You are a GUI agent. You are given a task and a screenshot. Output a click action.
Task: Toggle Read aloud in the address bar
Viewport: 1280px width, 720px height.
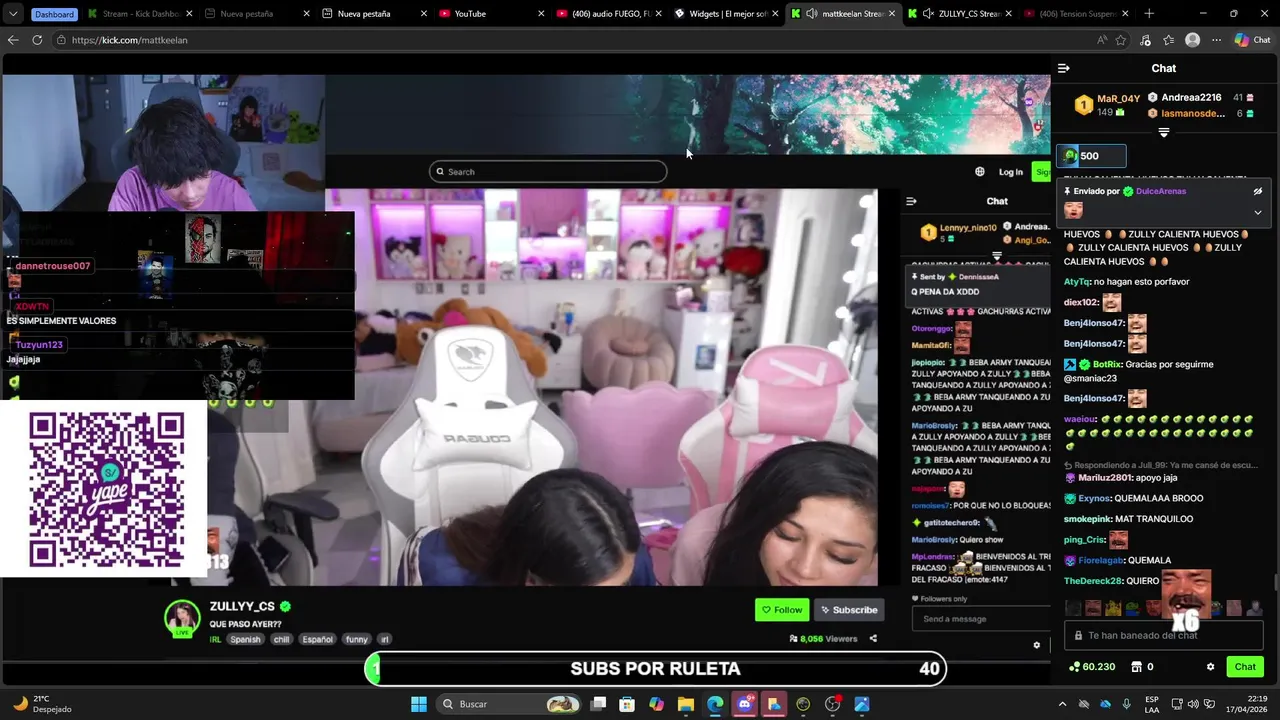1102,40
